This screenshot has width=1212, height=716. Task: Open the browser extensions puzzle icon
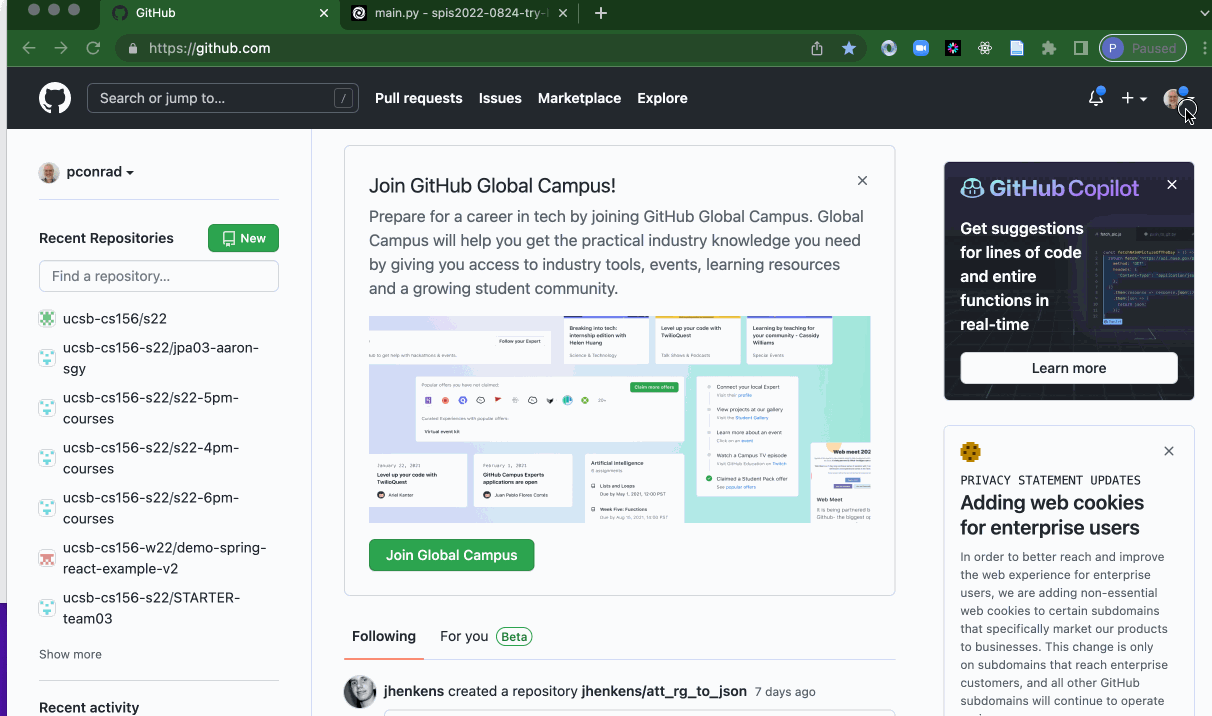1049,47
